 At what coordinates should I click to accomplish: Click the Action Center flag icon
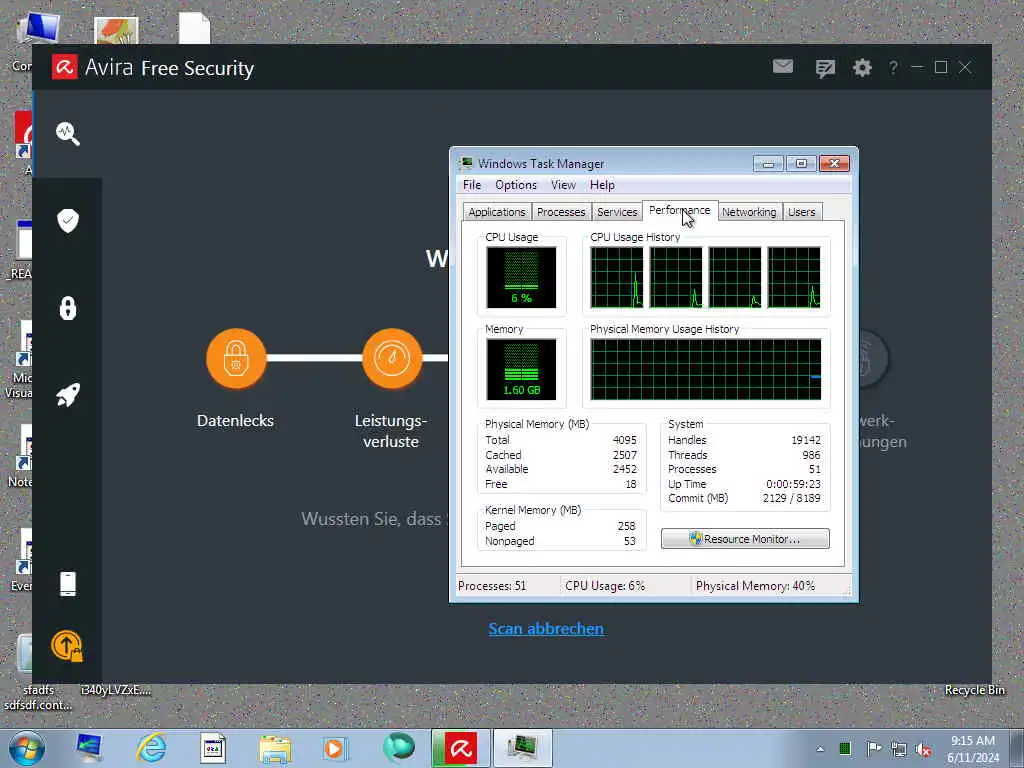click(x=873, y=748)
